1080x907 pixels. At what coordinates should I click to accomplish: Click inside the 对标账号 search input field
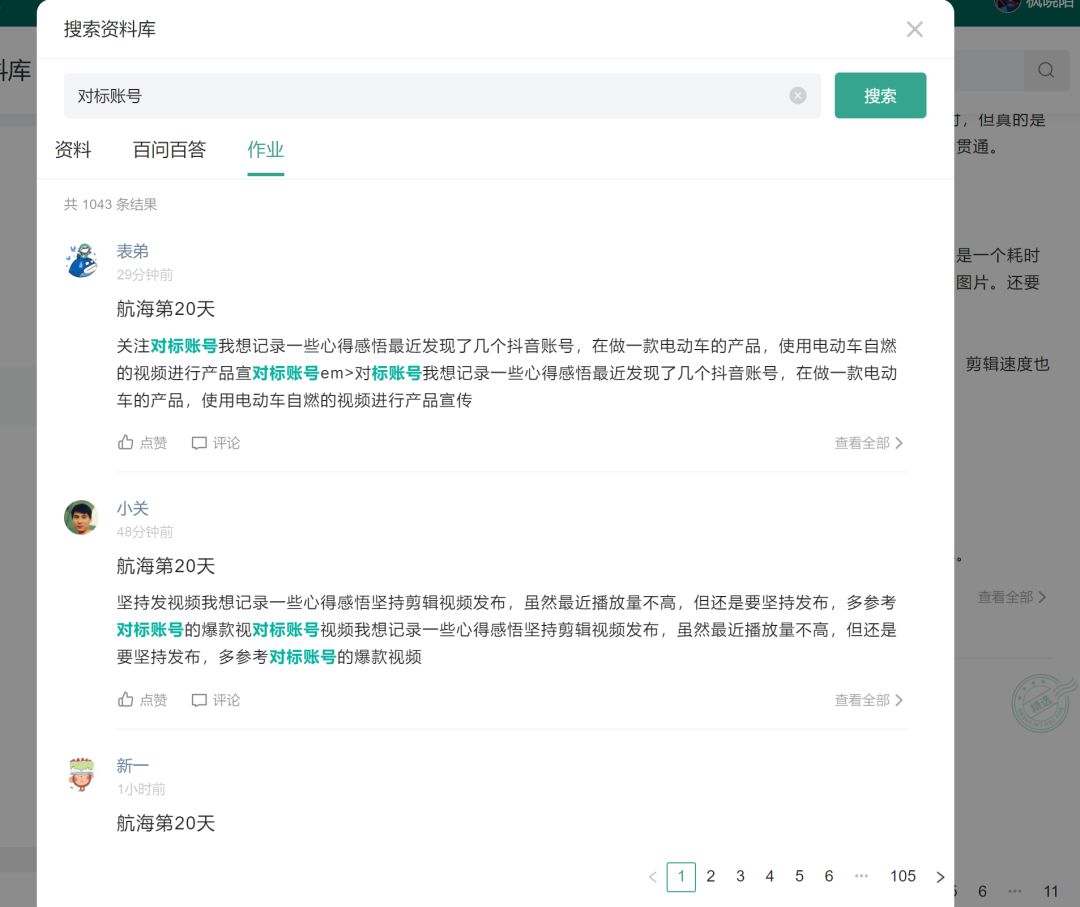[x=400, y=95]
